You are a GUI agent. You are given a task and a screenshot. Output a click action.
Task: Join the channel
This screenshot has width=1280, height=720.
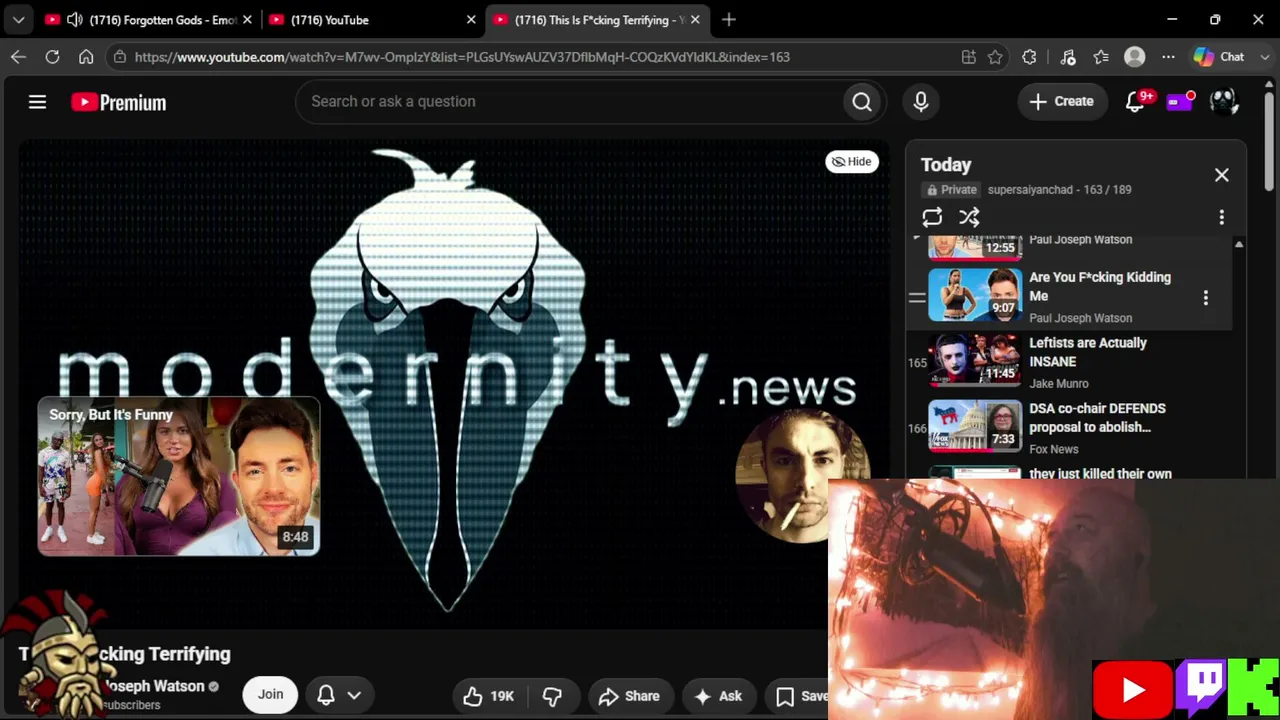pos(270,695)
